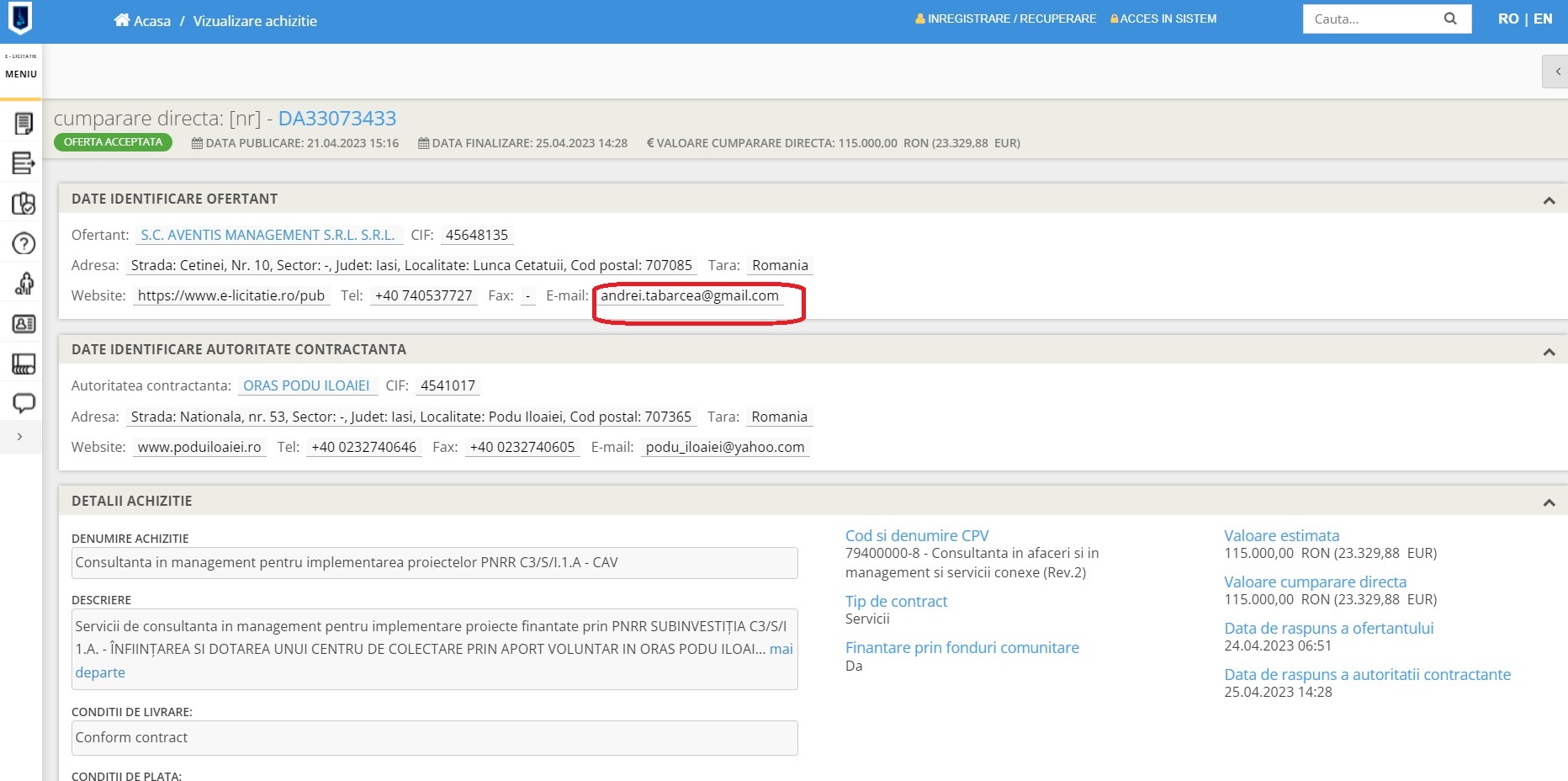Click the DATA FINALIZARE calendar icon
This screenshot has height=781, width=1568.
[423, 143]
